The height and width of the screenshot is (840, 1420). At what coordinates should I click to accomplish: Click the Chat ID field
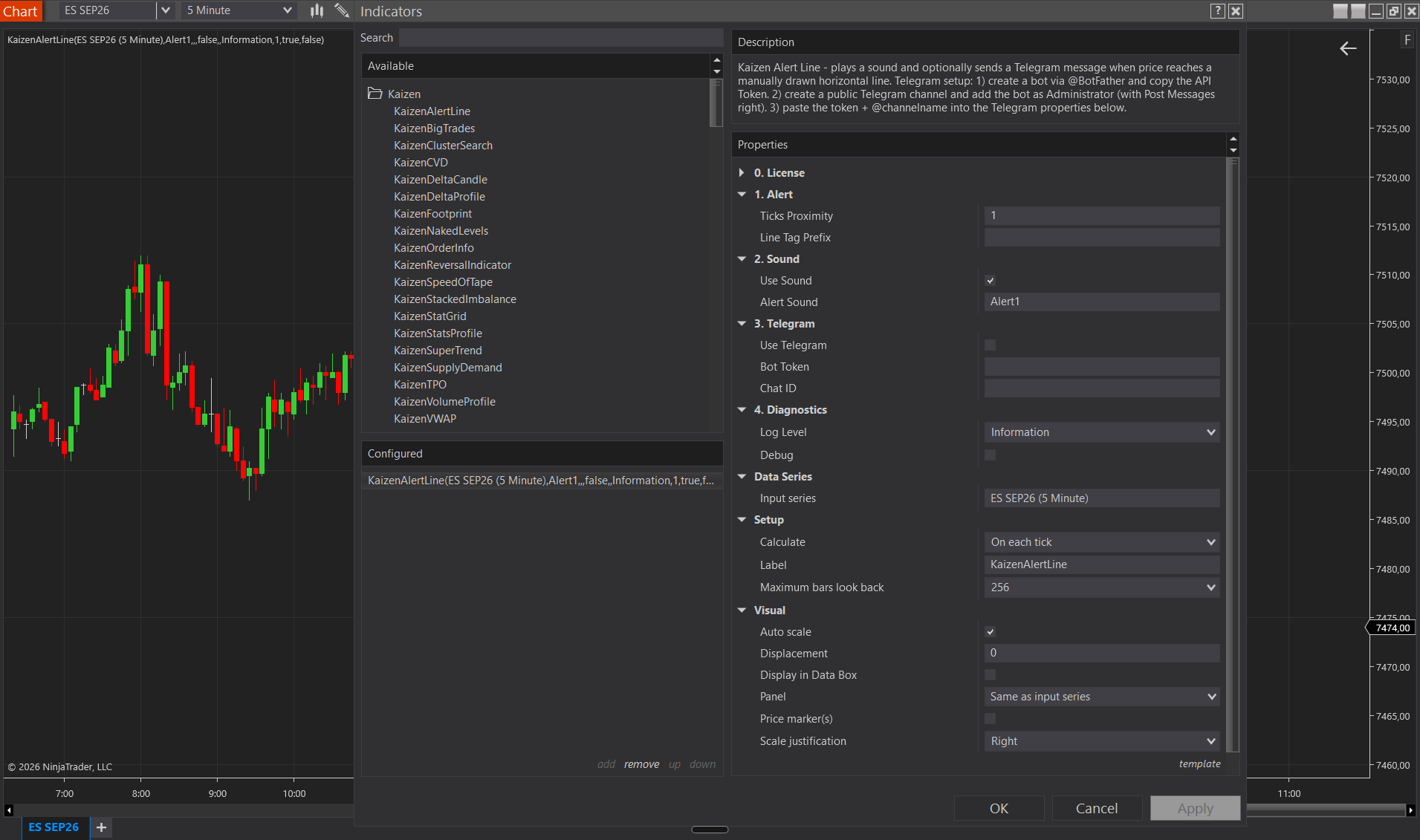[1102, 388]
